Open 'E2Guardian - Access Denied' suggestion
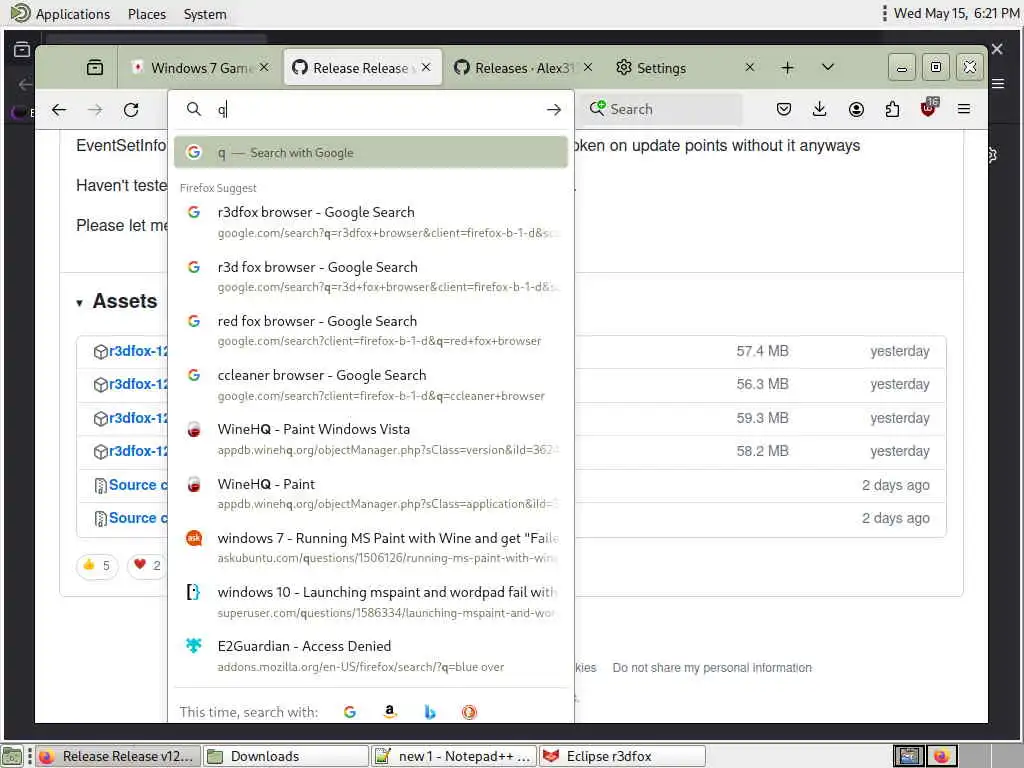This screenshot has width=1024, height=768. click(370, 656)
